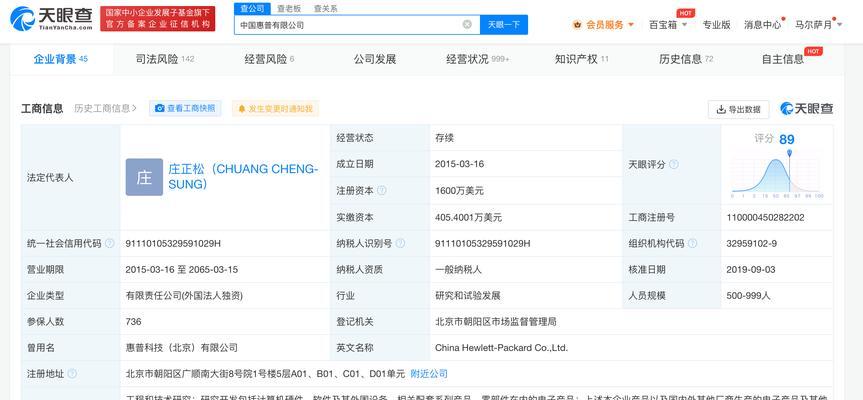
Task: Click 导出数据 button
Action: (x=738, y=109)
